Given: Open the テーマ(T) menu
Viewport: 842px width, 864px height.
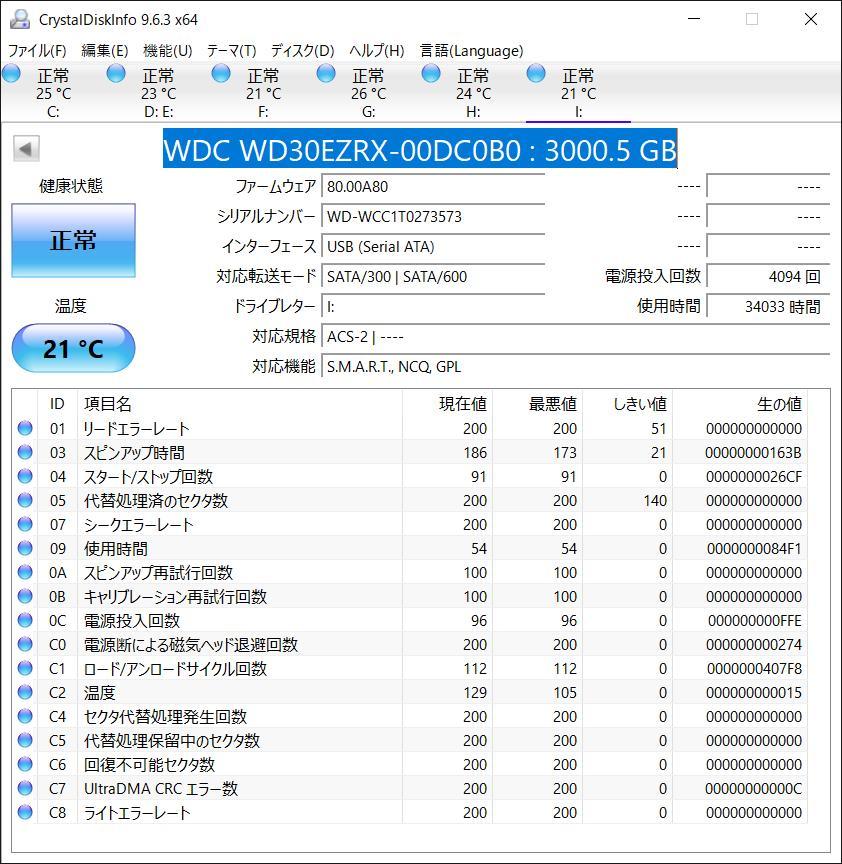Looking at the screenshot, I should coord(231,51).
